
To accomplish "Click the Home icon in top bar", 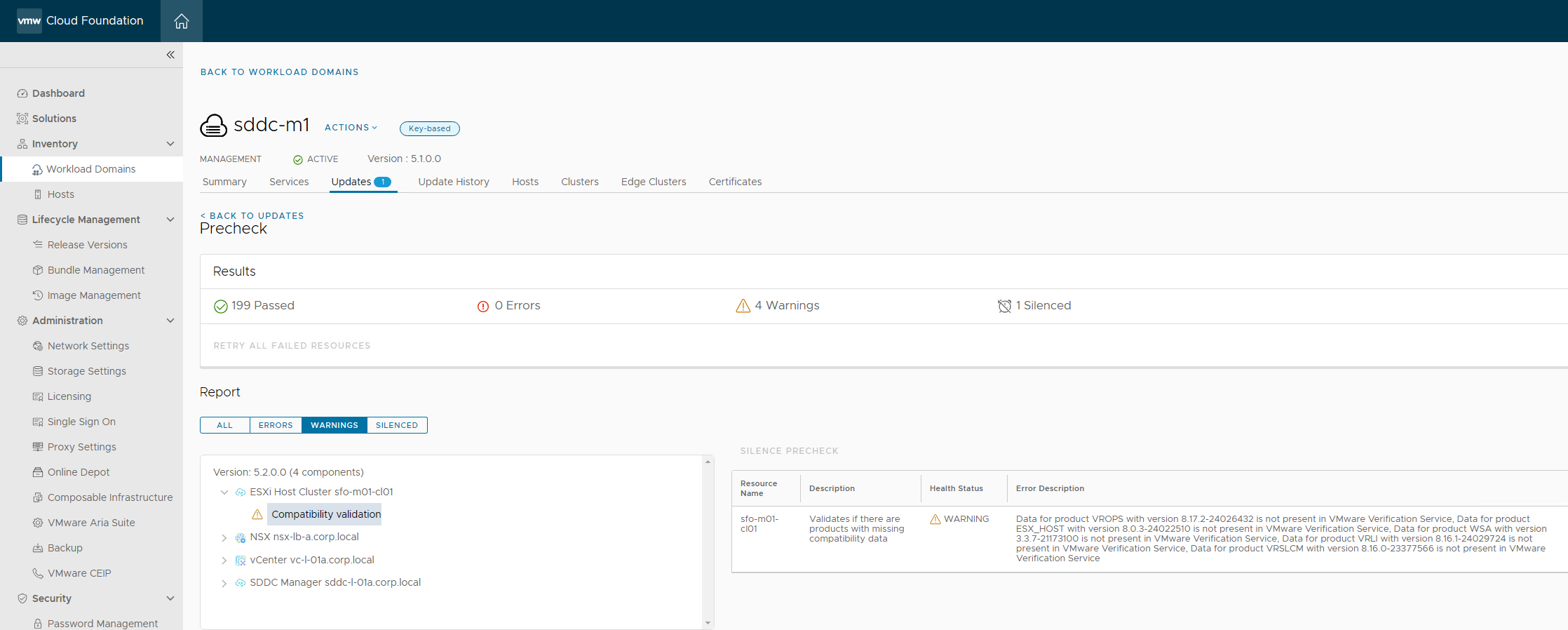I will pos(182,21).
